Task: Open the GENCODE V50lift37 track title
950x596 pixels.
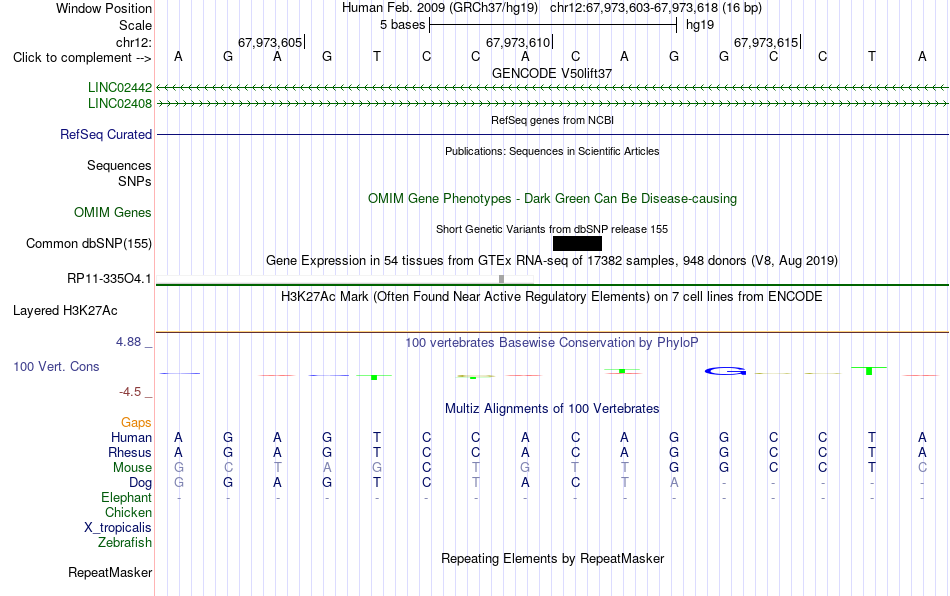Action: click(x=552, y=73)
